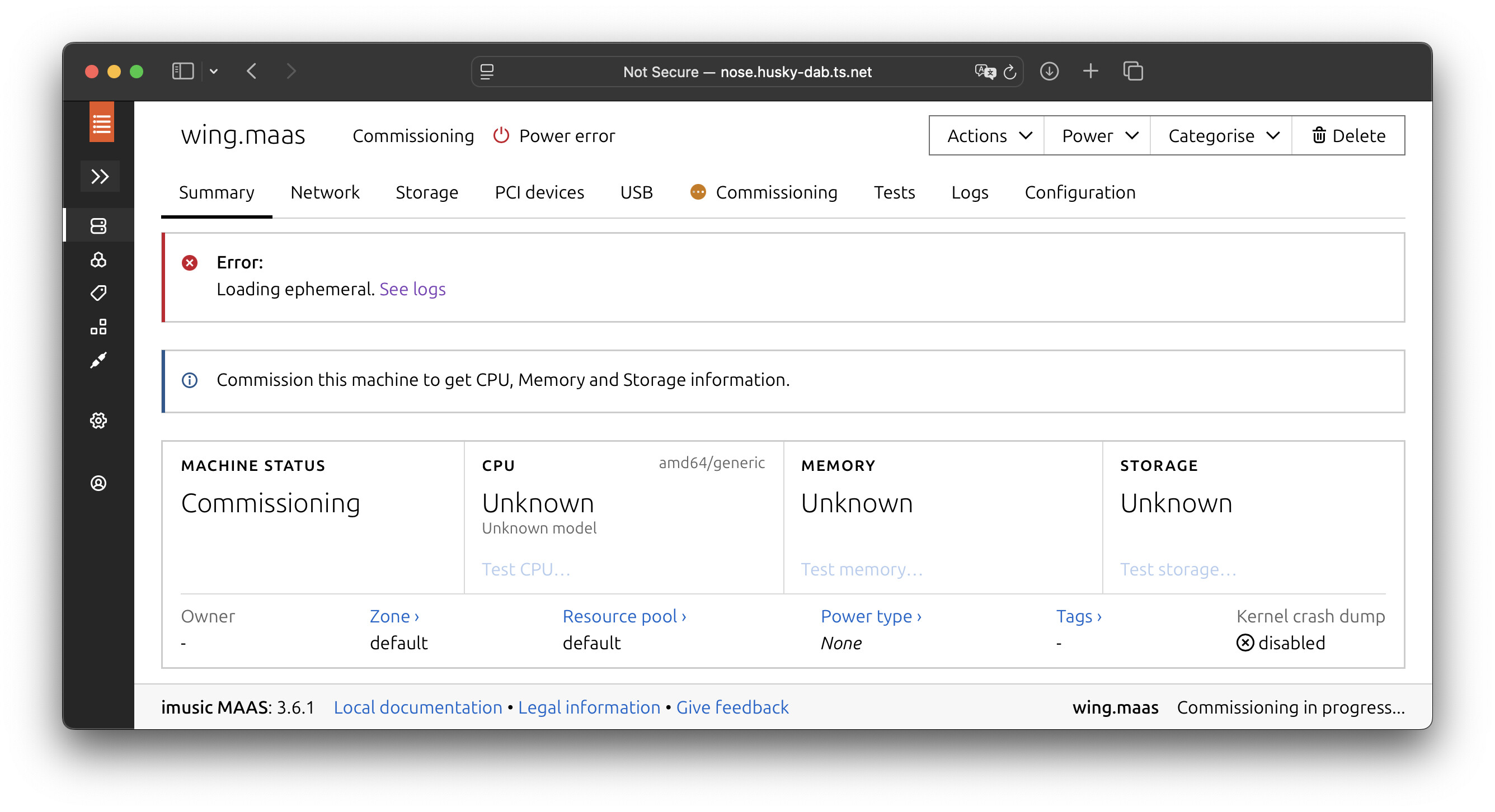
Task: Click the Safari address bar
Action: [746, 72]
